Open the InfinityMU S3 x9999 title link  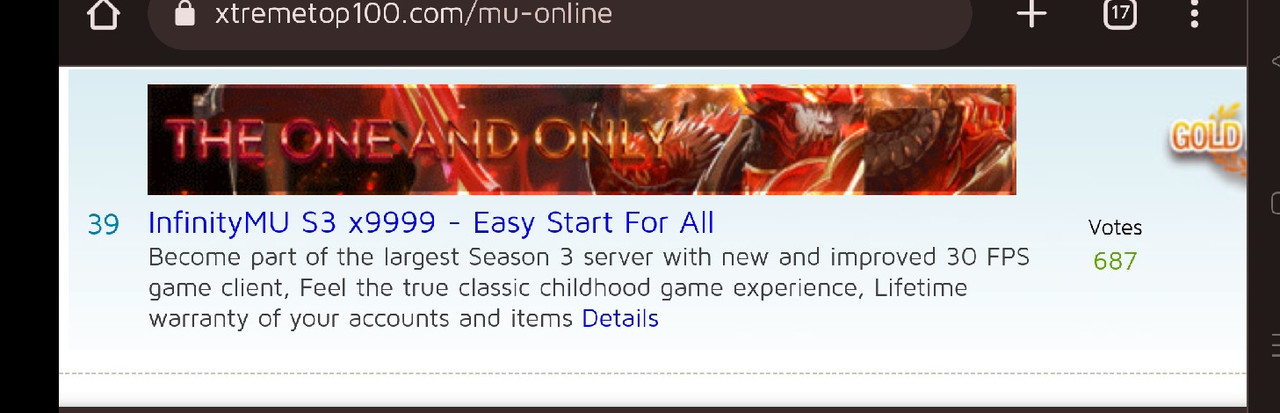click(x=431, y=222)
